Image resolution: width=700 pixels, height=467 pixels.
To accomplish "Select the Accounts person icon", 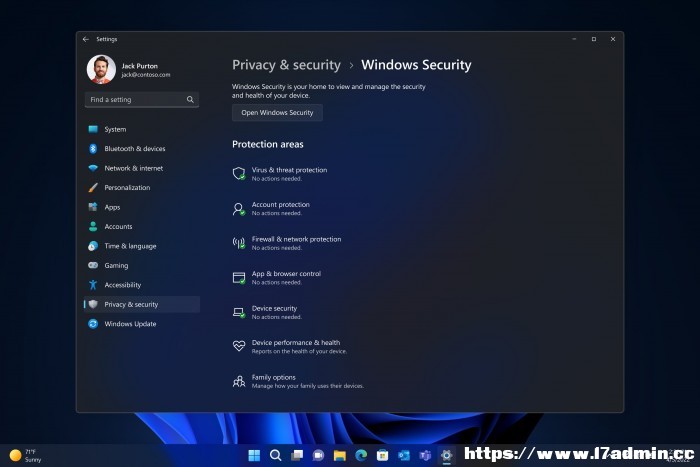I will pyautogui.click(x=93, y=226).
